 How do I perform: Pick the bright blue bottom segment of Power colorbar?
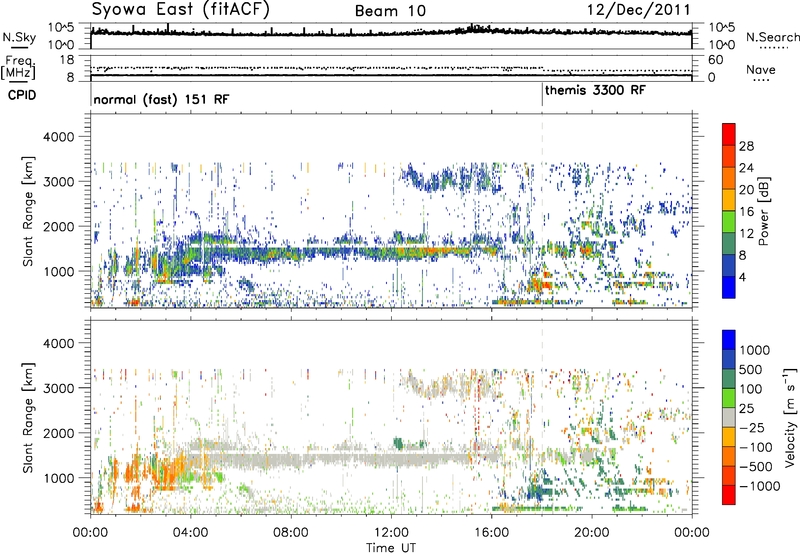click(x=729, y=288)
